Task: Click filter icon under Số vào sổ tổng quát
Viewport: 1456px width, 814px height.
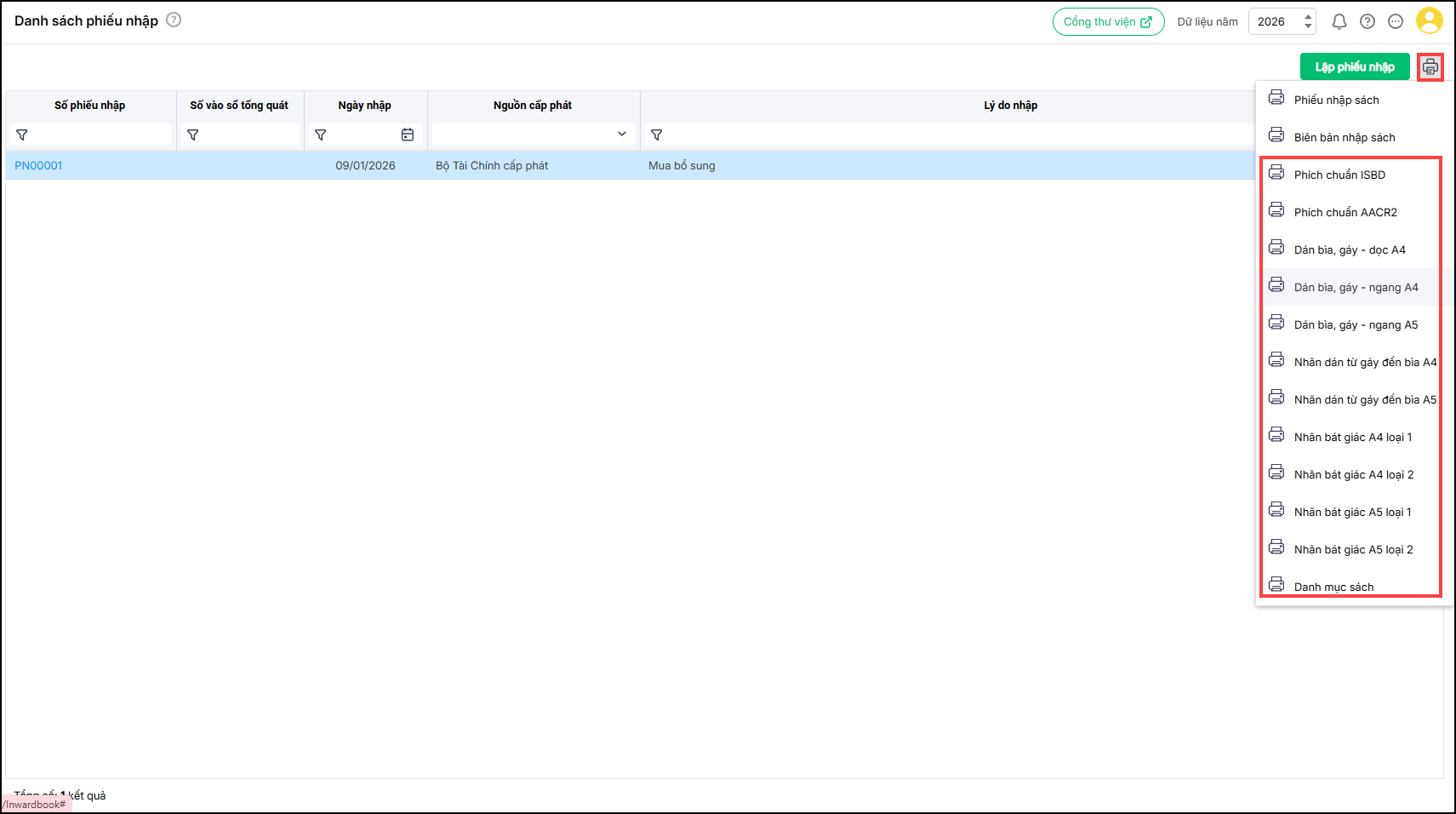Action: 193,135
